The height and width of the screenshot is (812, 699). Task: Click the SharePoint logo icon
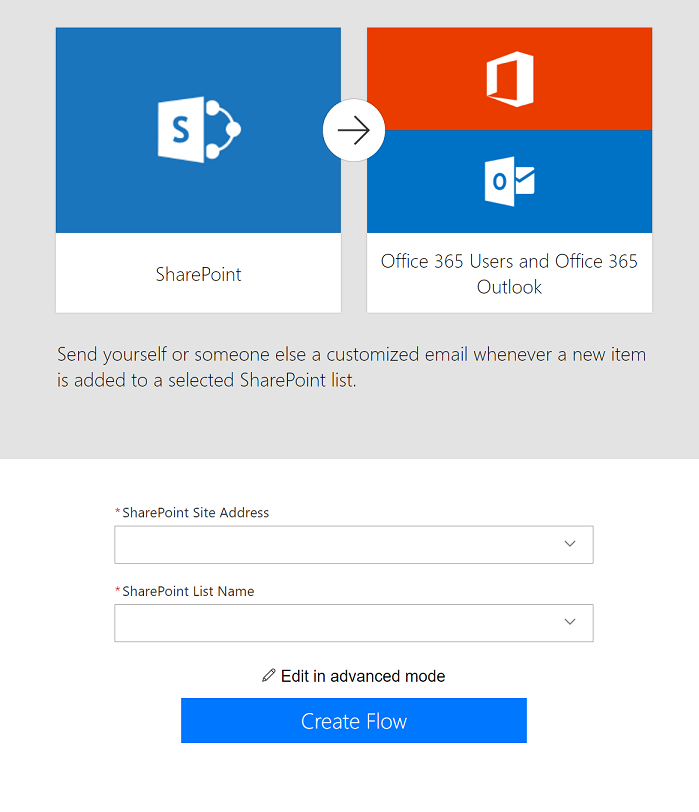tap(199, 129)
